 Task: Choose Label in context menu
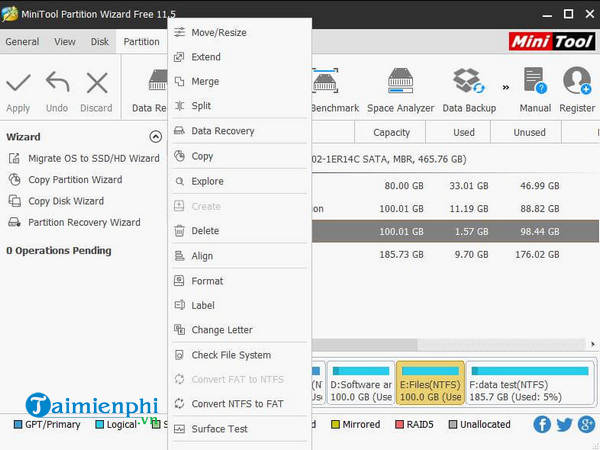[240, 305]
